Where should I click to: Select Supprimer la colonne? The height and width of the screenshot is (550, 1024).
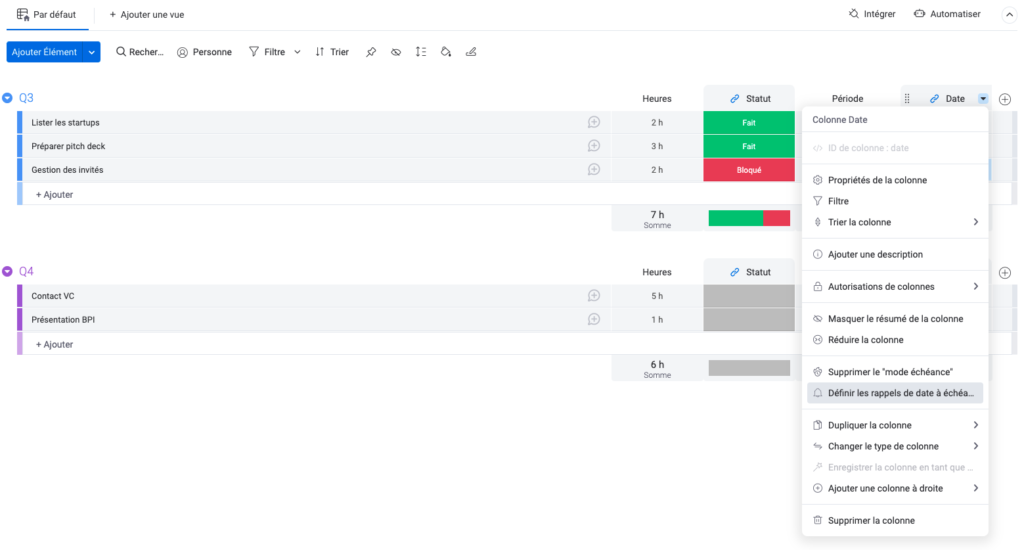895,521
